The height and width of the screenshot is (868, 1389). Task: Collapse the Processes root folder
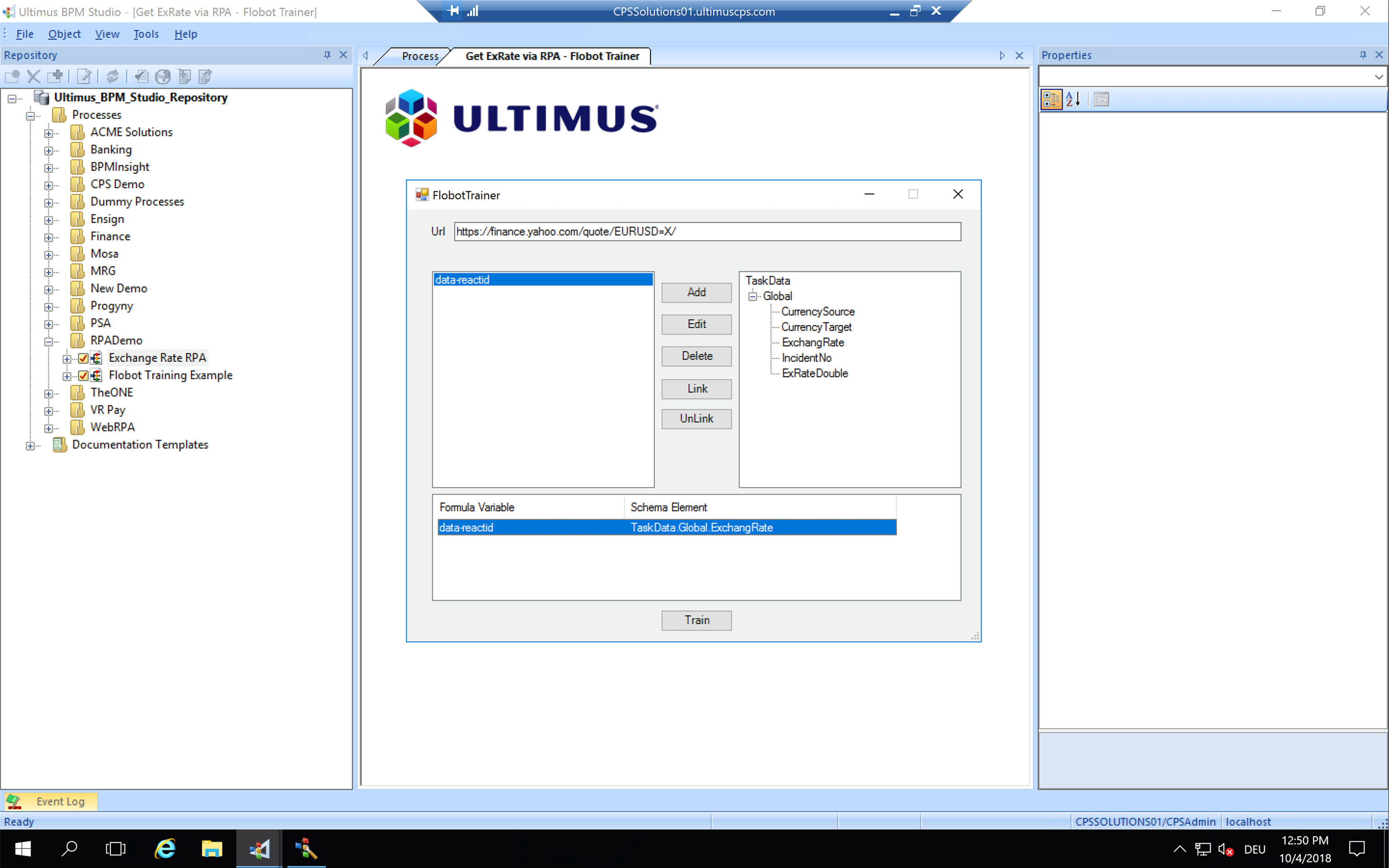30,116
